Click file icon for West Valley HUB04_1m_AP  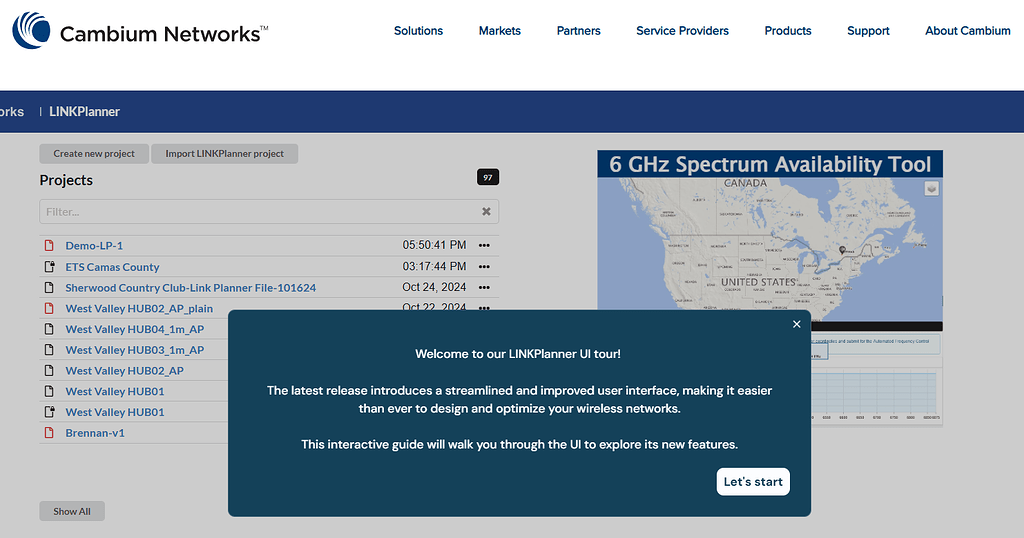pyautogui.click(x=49, y=329)
